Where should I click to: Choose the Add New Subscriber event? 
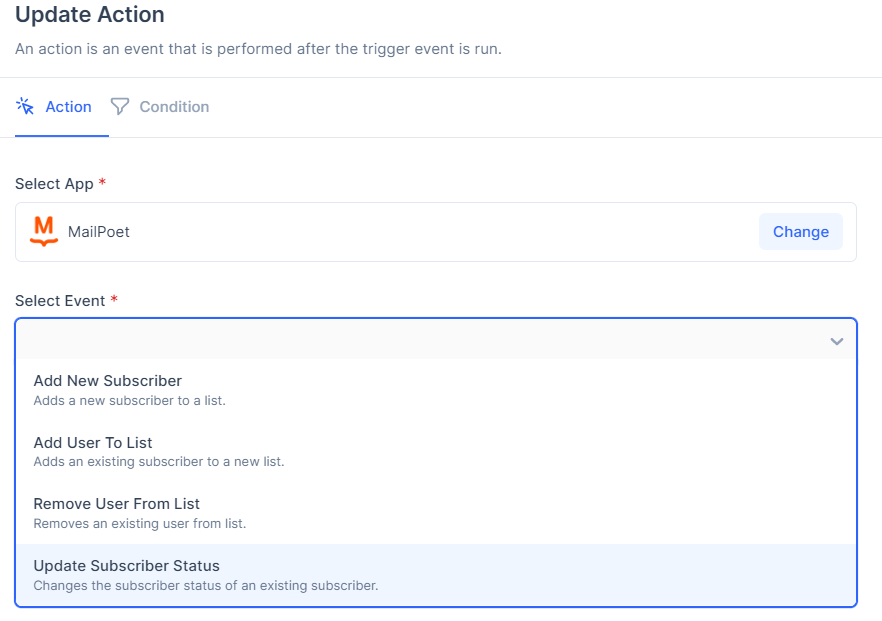108,381
